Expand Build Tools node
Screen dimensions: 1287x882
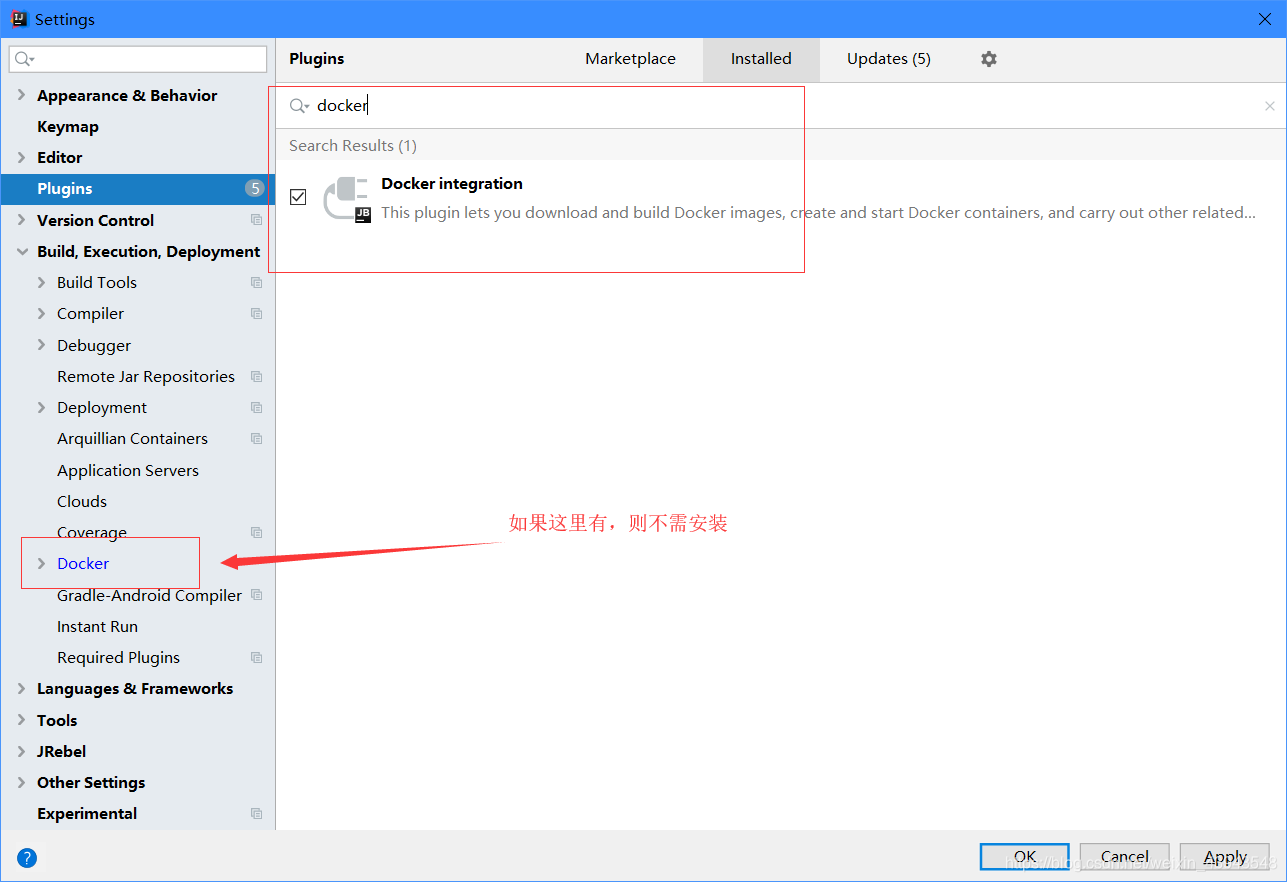tap(41, 283)
